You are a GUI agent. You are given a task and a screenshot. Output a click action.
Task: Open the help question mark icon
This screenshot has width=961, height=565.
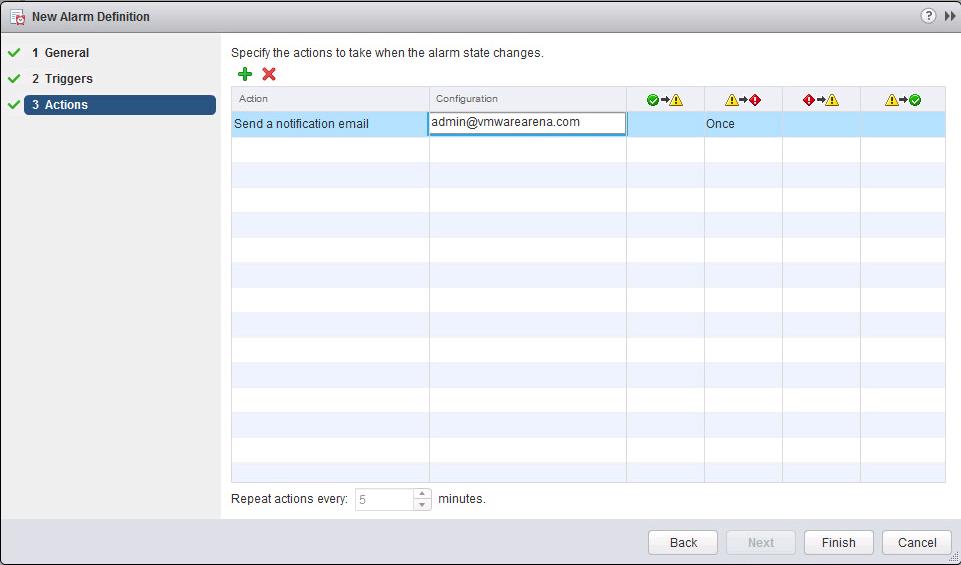point(929,16)
